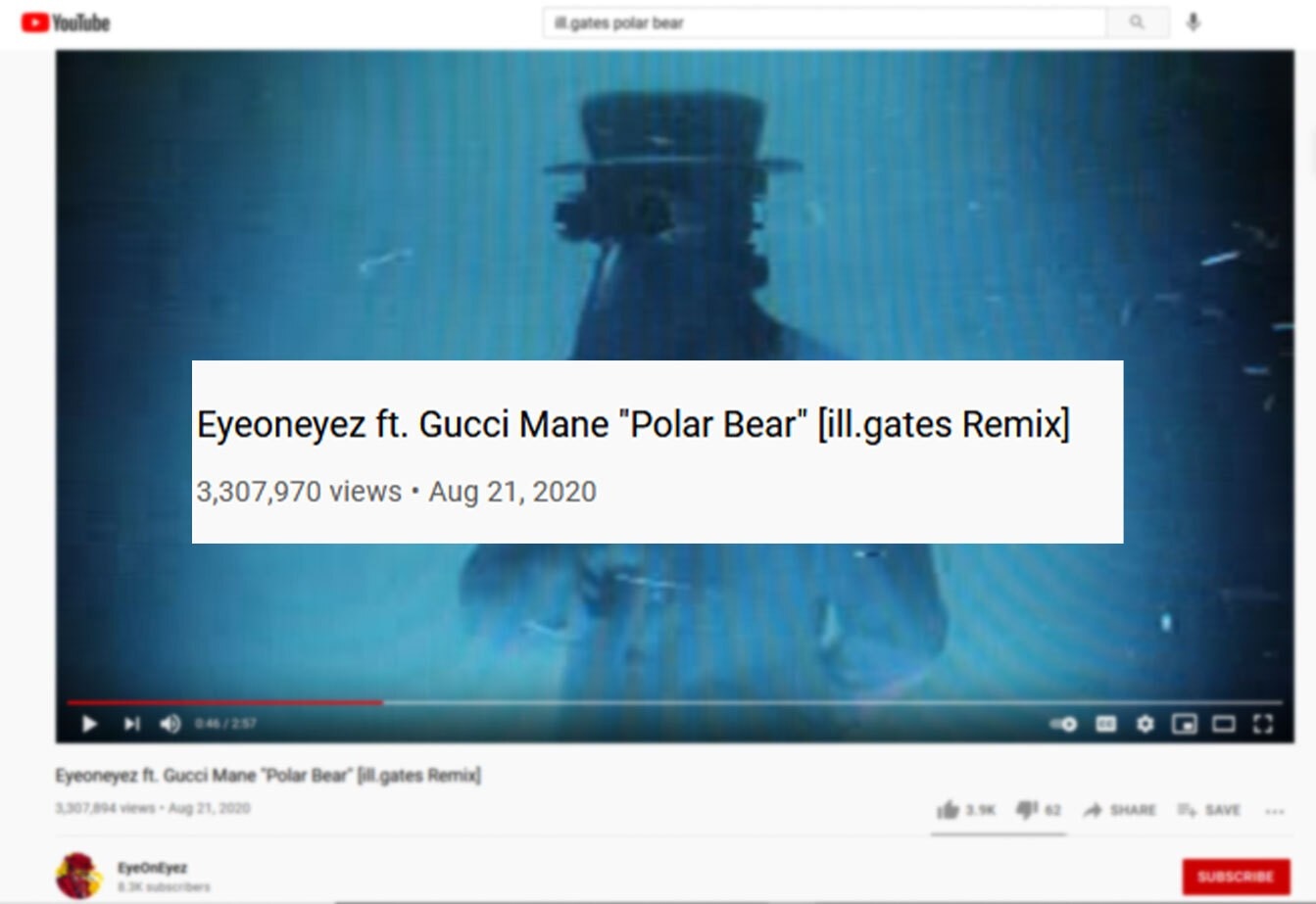This screenshot has height=904, width=1316.
Task: Mute the video volume
Action: pos(171,724)
